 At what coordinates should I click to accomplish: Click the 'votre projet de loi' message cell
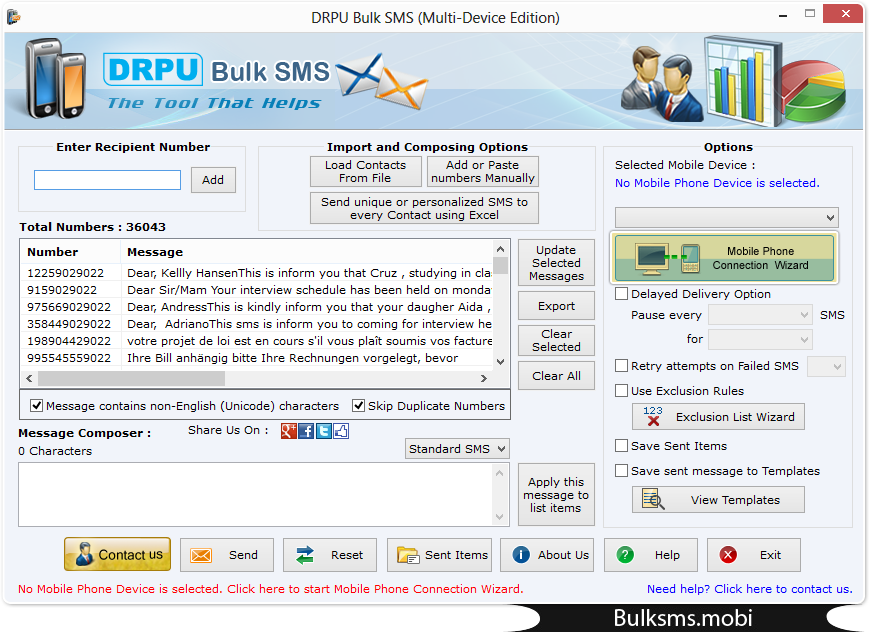[x=310, y=341]
